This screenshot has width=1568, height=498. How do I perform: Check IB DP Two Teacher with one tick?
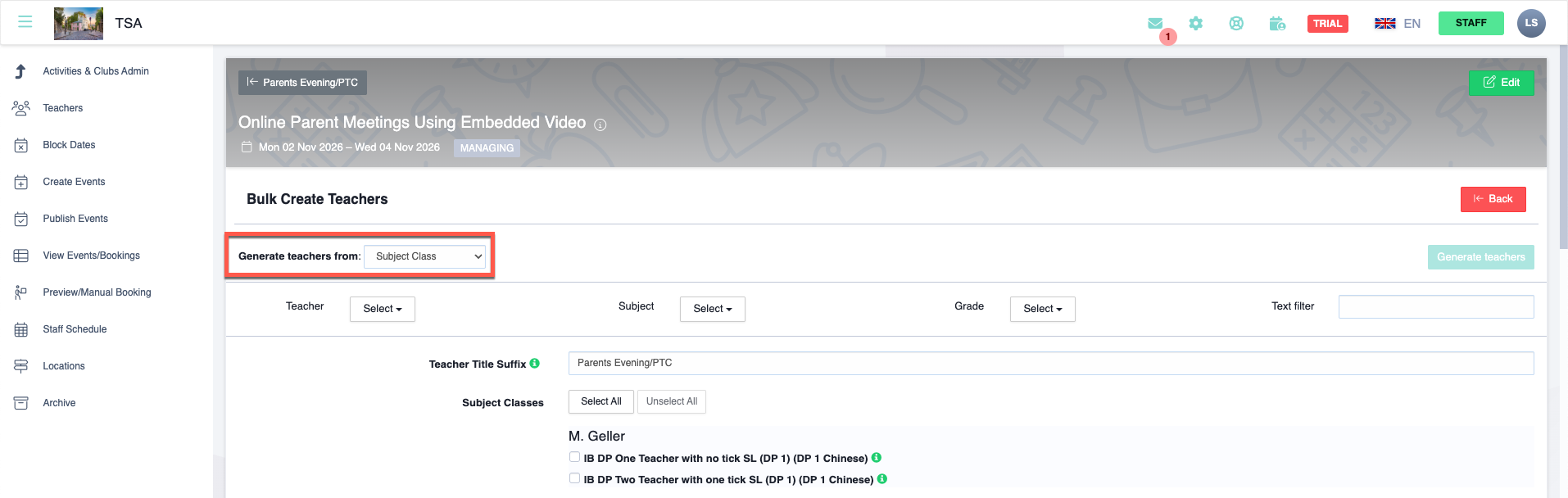pyautogui.click(x=574, y=479)
